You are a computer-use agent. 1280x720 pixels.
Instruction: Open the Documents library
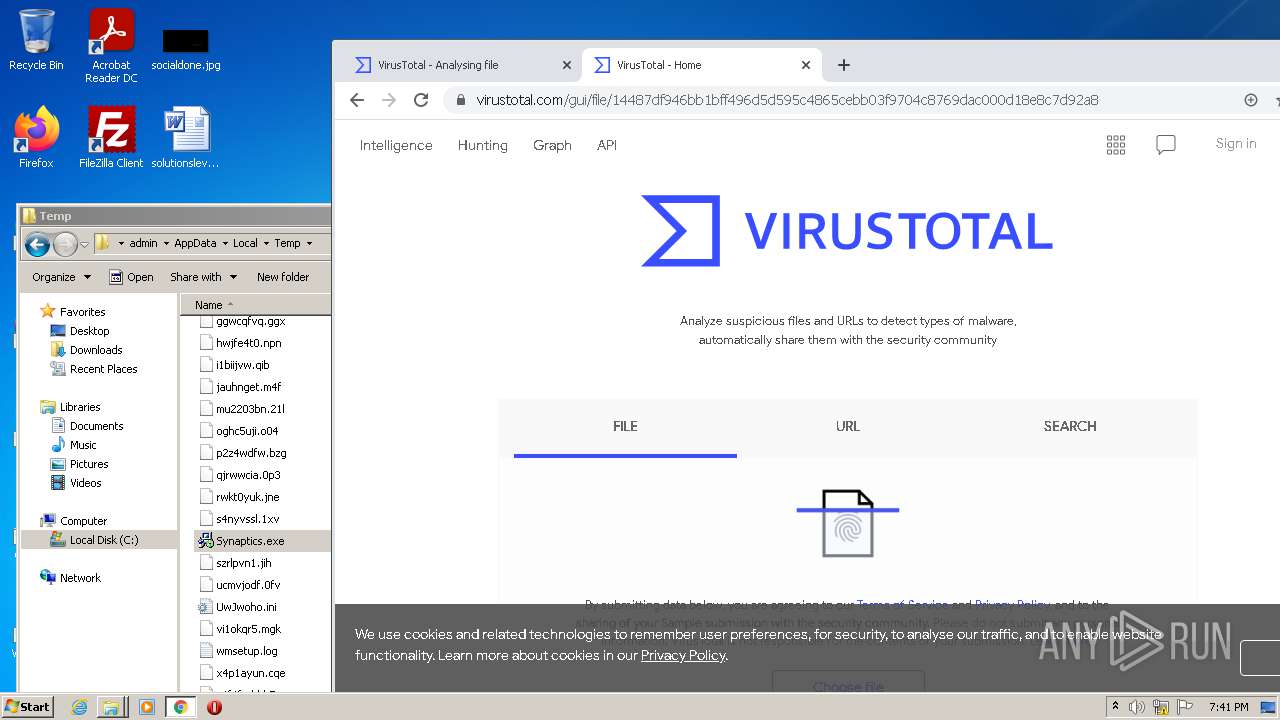[x=87, y=426]
